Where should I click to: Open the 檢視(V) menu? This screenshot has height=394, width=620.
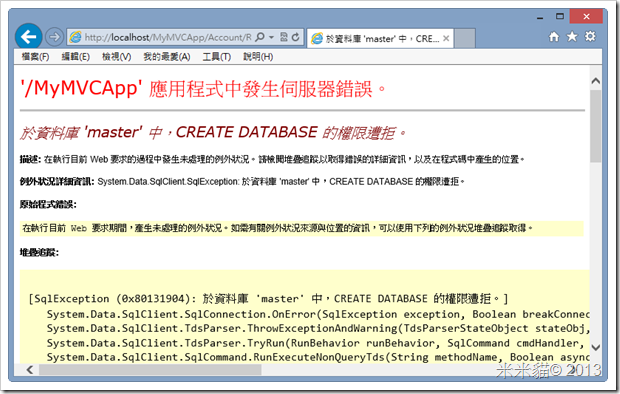[116, 57]
